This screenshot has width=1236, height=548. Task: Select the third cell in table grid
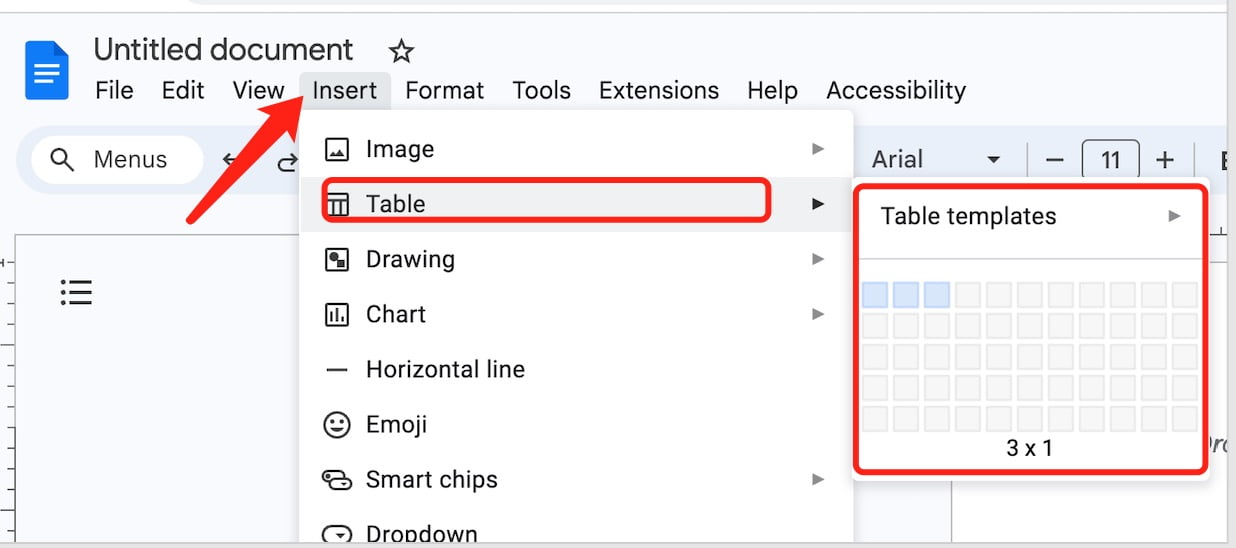pos(937,295)
